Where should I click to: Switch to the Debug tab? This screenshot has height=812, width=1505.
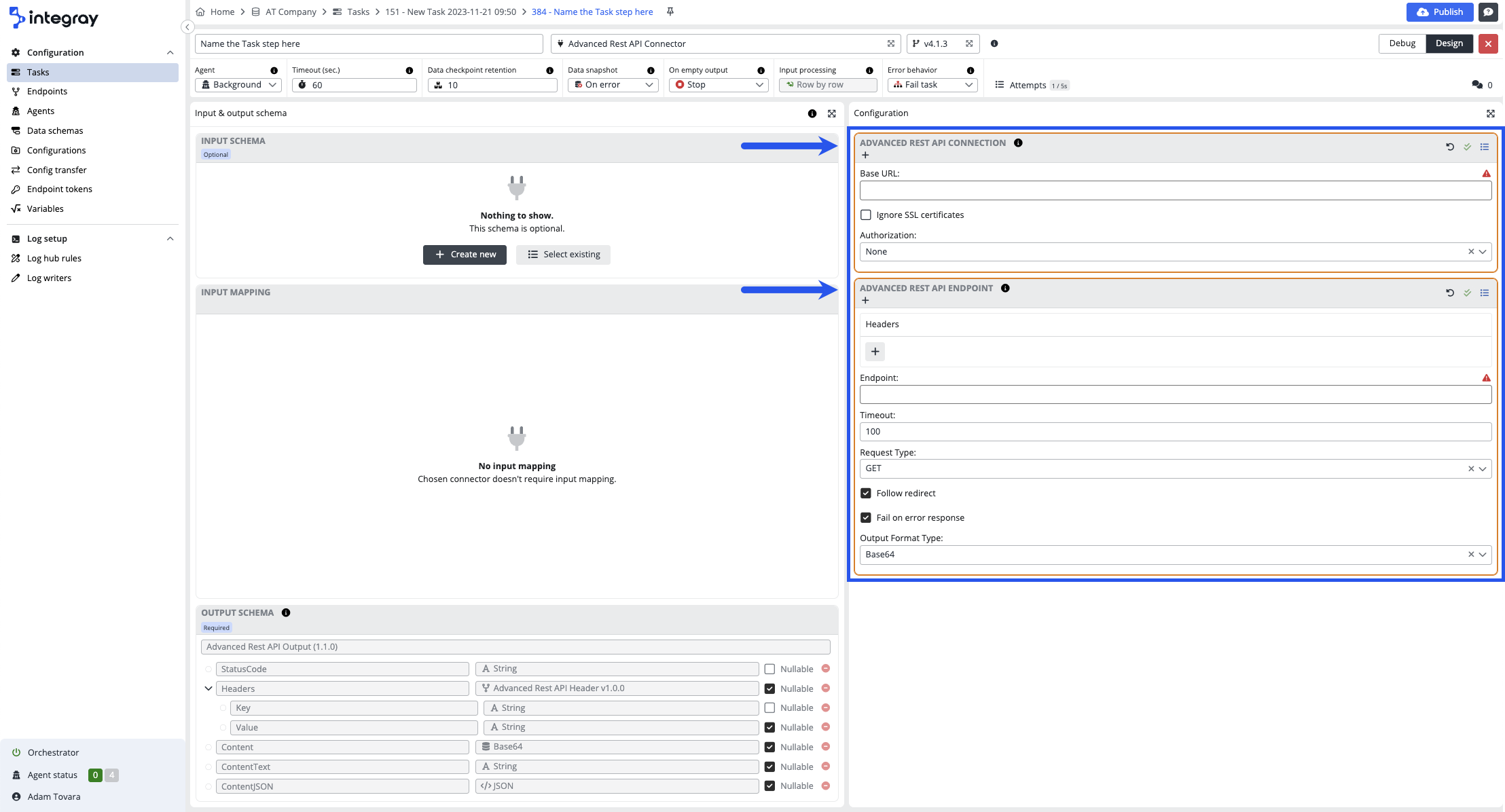[1402, 43]
